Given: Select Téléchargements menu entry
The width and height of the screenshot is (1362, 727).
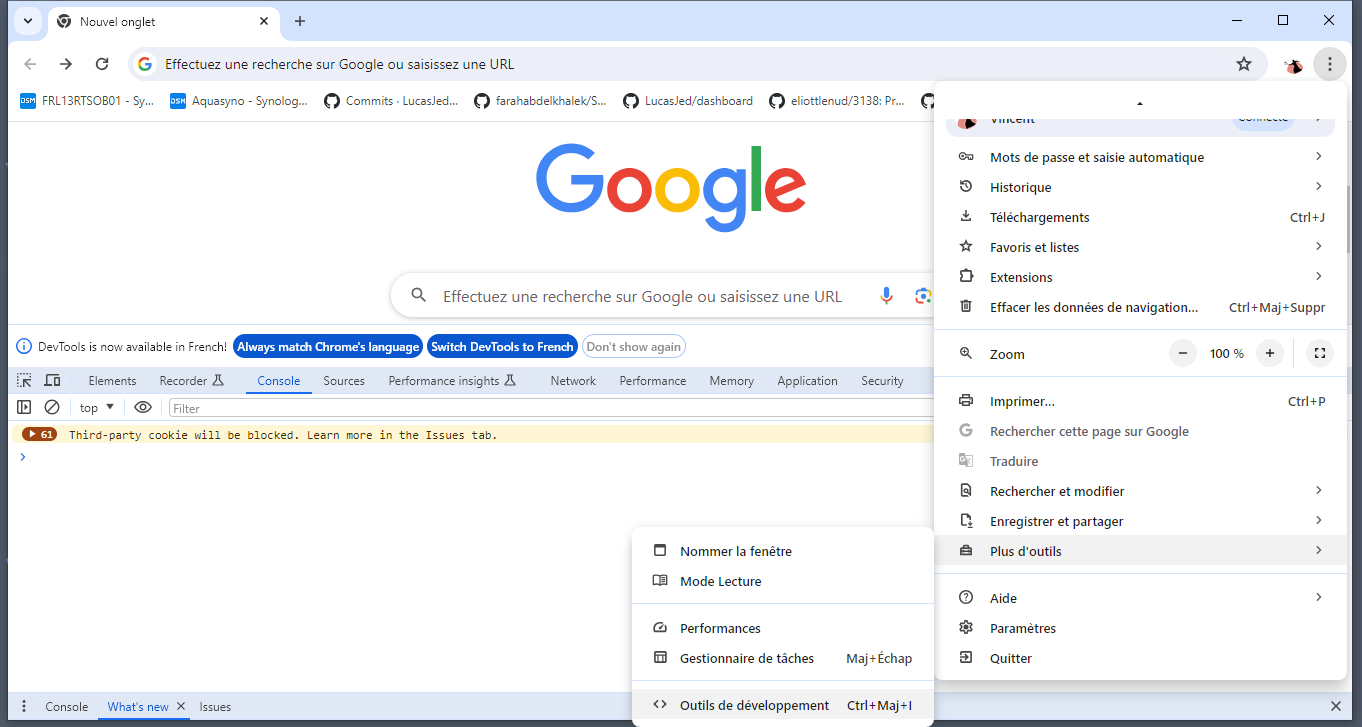Looking at the screenshot, I should pyautogui.click(x=1140, y=217).
